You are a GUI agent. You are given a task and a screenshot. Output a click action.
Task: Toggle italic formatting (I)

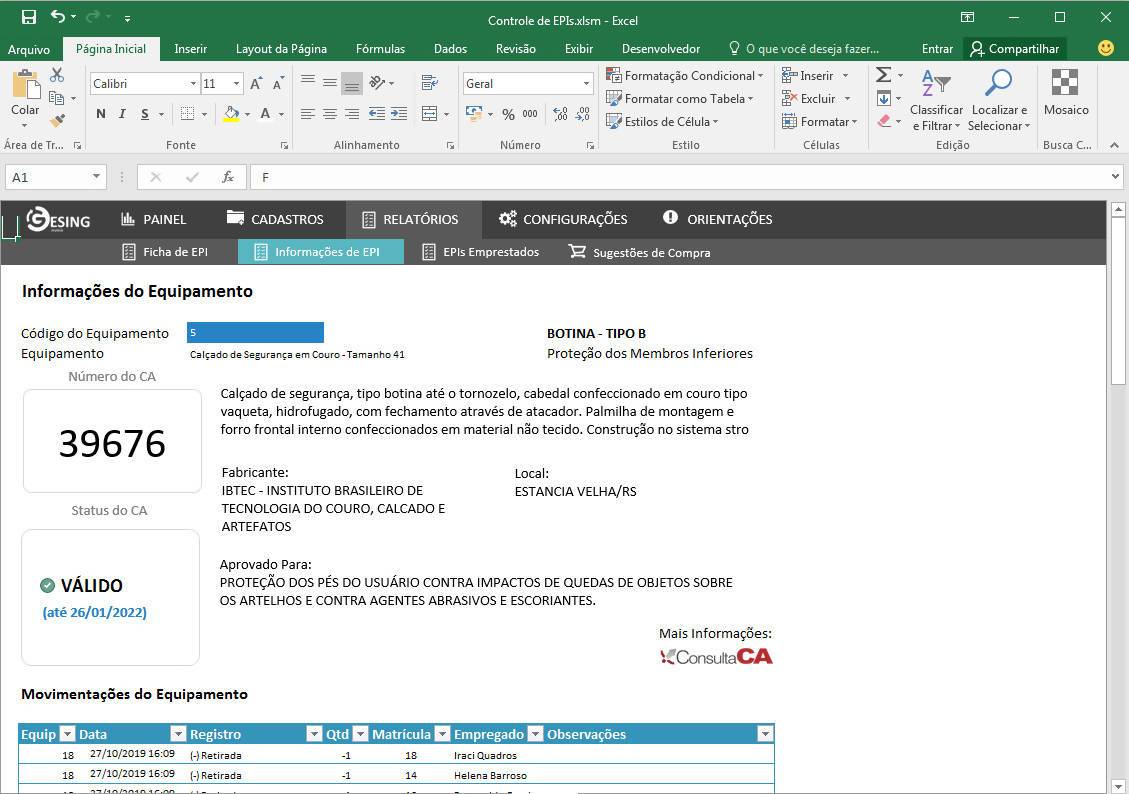click(x=123, y=114)
